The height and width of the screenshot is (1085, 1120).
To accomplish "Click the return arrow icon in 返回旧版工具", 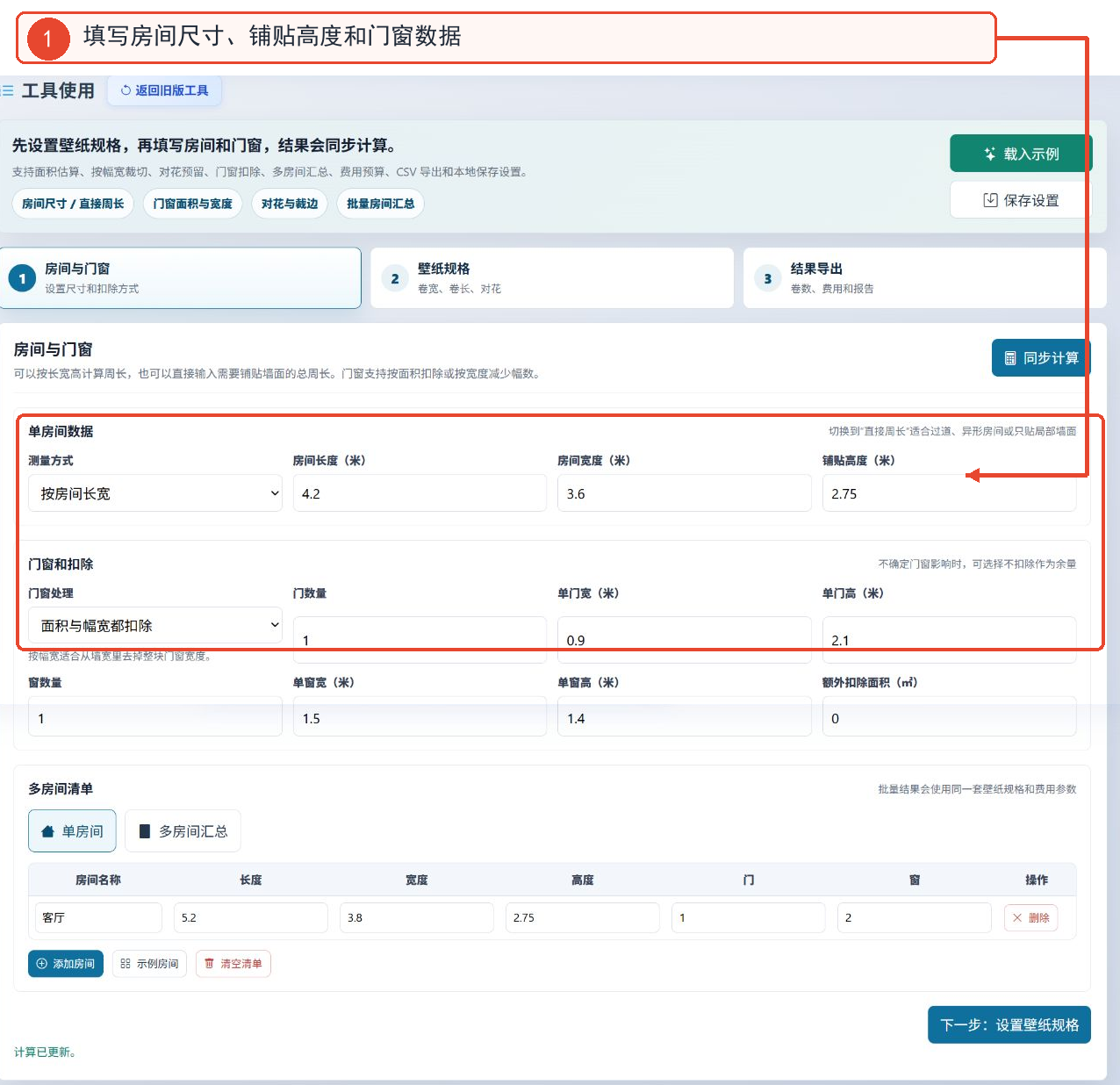I will click(x=126, y=90).
